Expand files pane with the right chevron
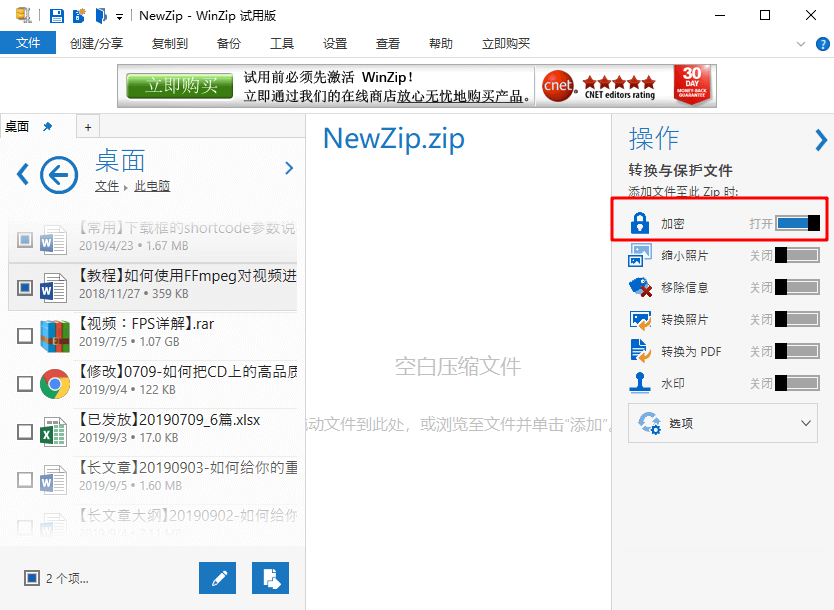Screen dimensions: 834x610 pyautogui.click(x=289, y=168)
